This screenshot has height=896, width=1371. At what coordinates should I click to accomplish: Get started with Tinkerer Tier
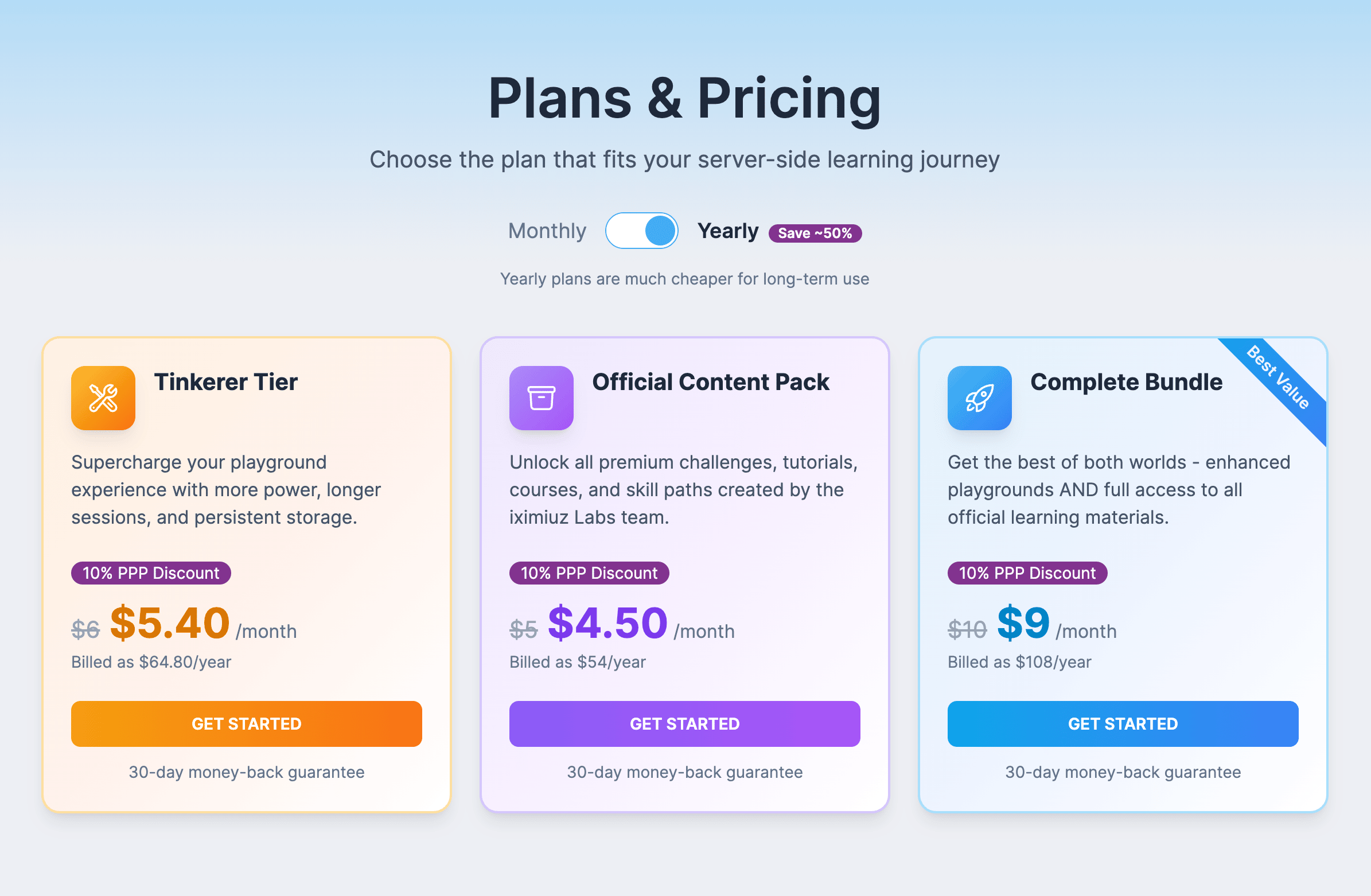[x=247, y=724]
